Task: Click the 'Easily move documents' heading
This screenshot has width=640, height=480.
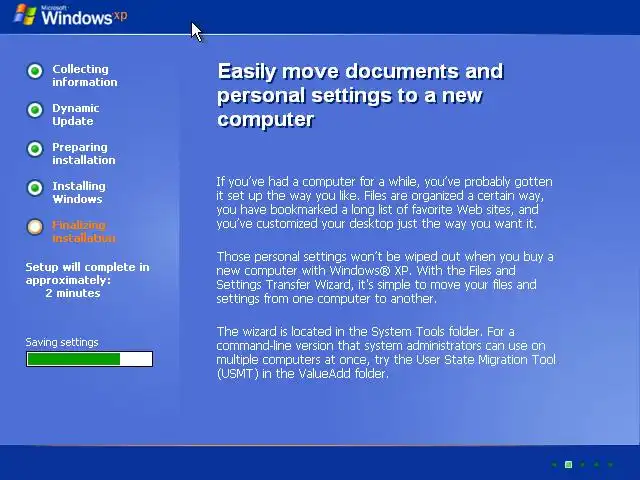Action: (x=360, y=95)
